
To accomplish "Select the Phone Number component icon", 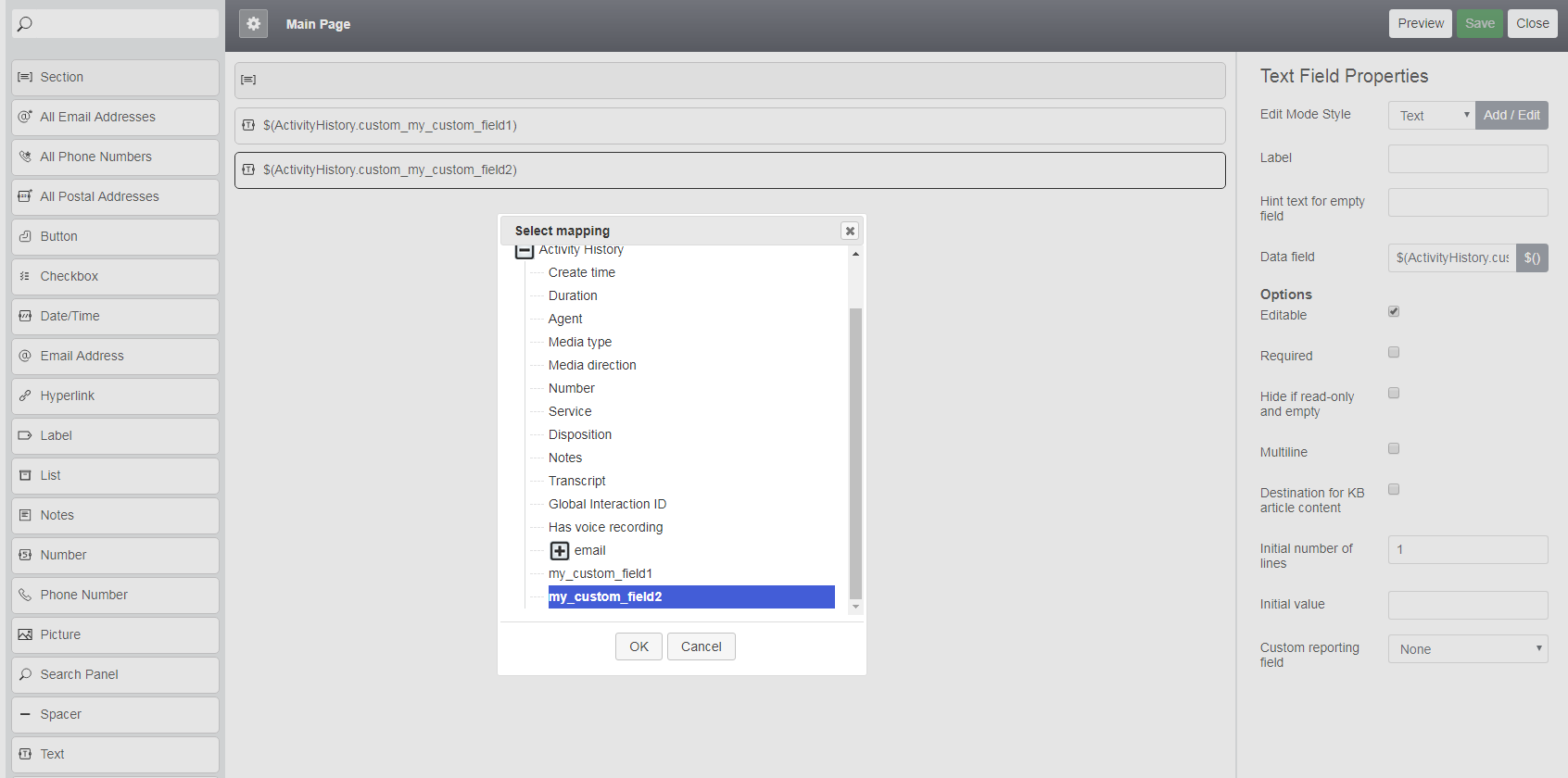I will pos(25,595).
